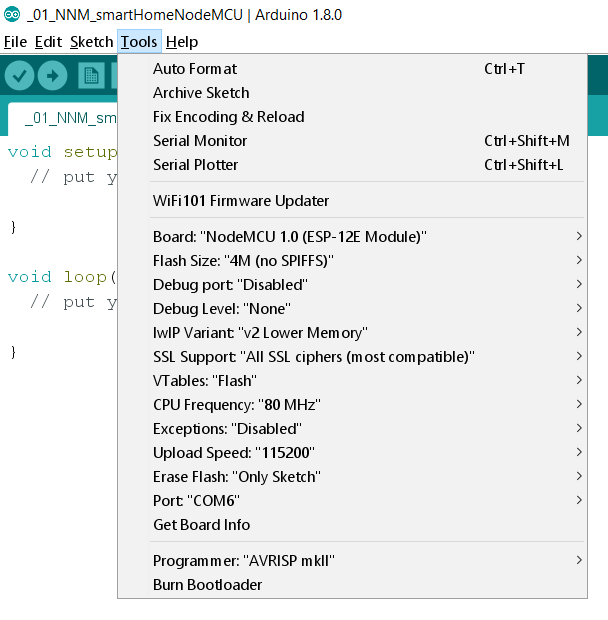Close the open Tools menu

click(x=139, y=42)
